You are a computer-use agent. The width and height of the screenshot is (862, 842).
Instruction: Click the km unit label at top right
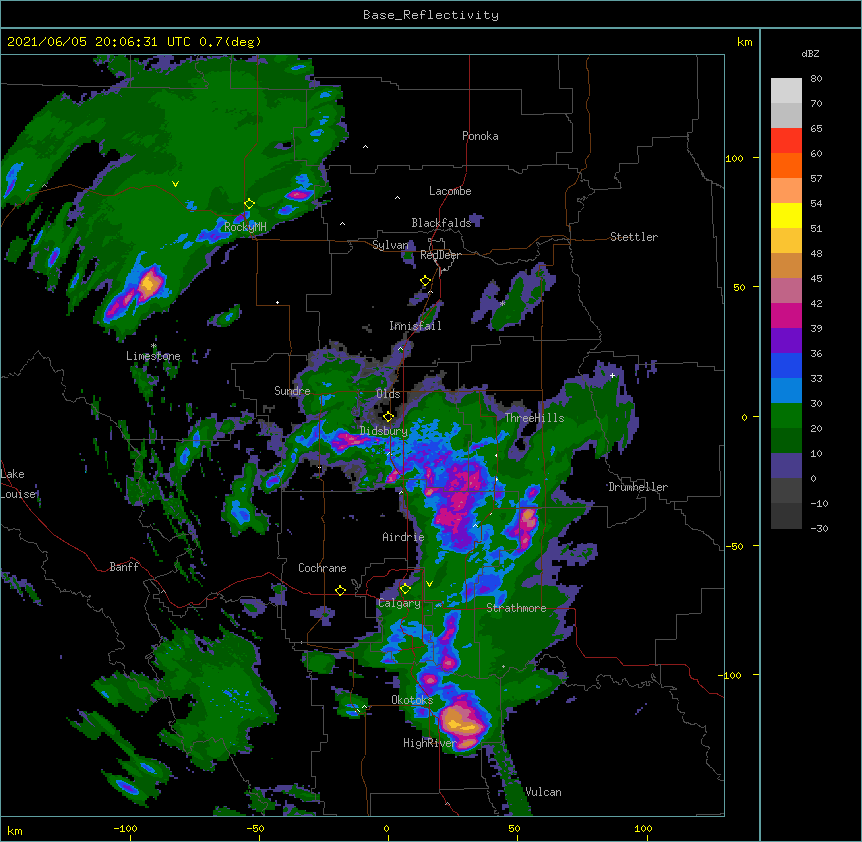(744, 42)
